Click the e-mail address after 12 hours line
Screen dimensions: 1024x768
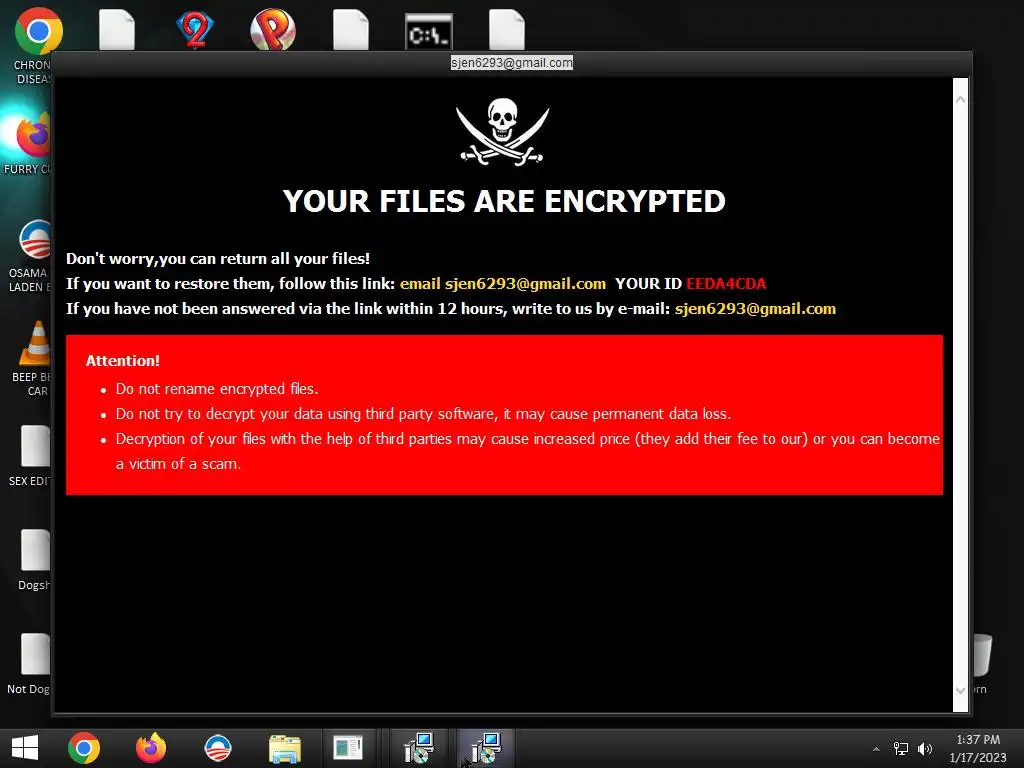(x=755, y=308)
